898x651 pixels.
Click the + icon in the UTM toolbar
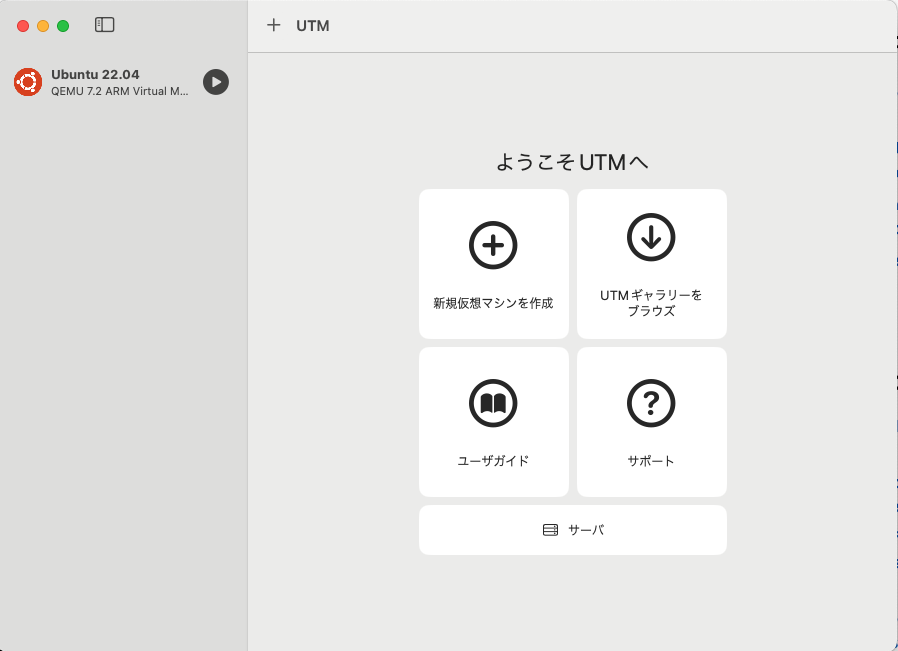pyautogui.click(x=274, y=25)
